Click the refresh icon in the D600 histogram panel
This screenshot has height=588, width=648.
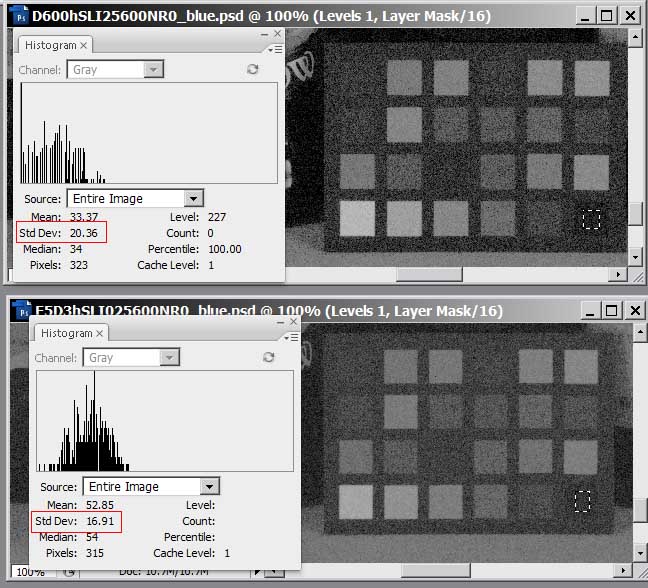pos(253,70)
